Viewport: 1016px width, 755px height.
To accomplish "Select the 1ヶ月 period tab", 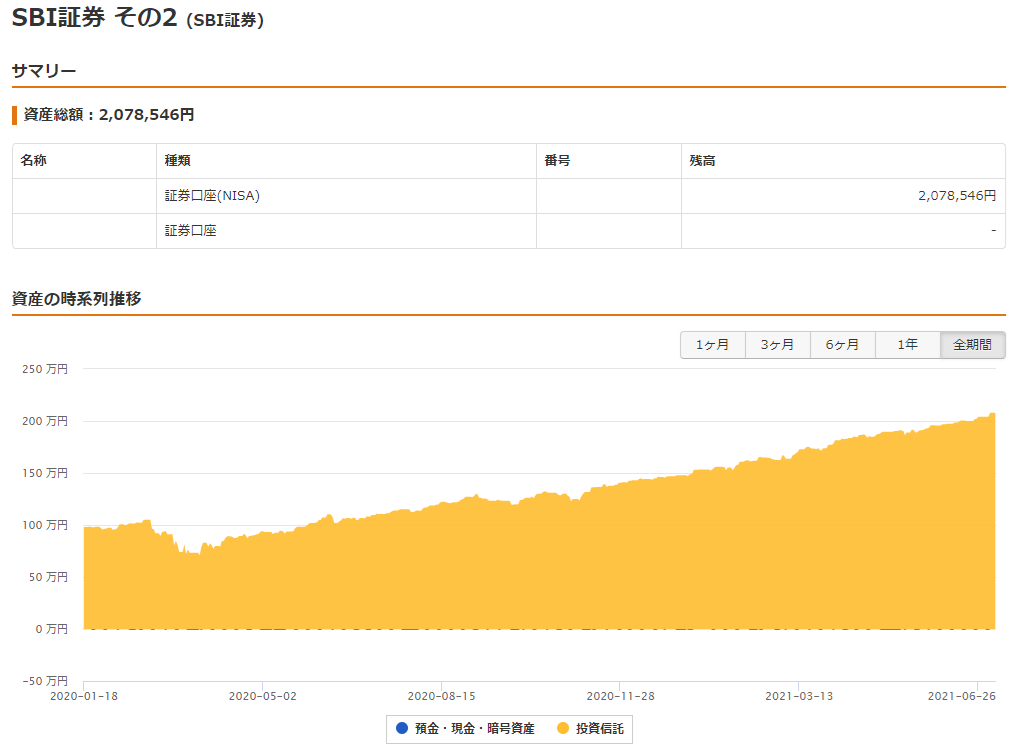I will click(713, 345).
